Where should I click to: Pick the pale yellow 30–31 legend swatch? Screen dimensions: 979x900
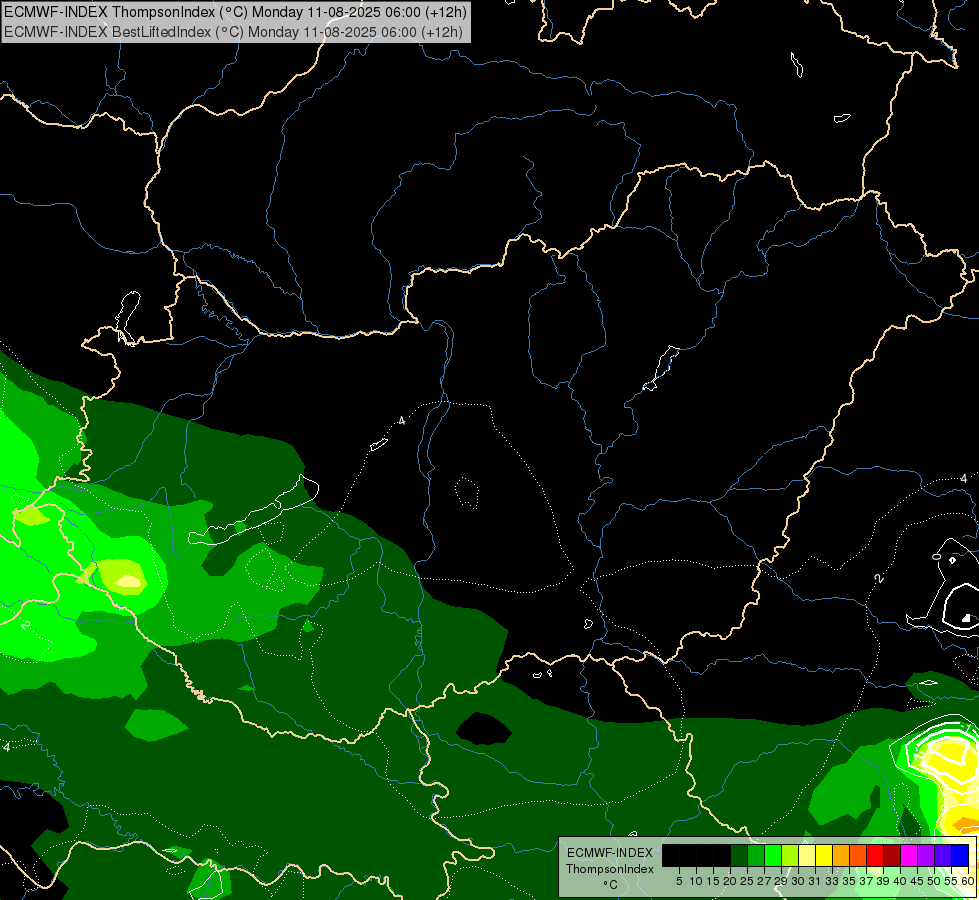pyautogui.click(x=807, y=855)
